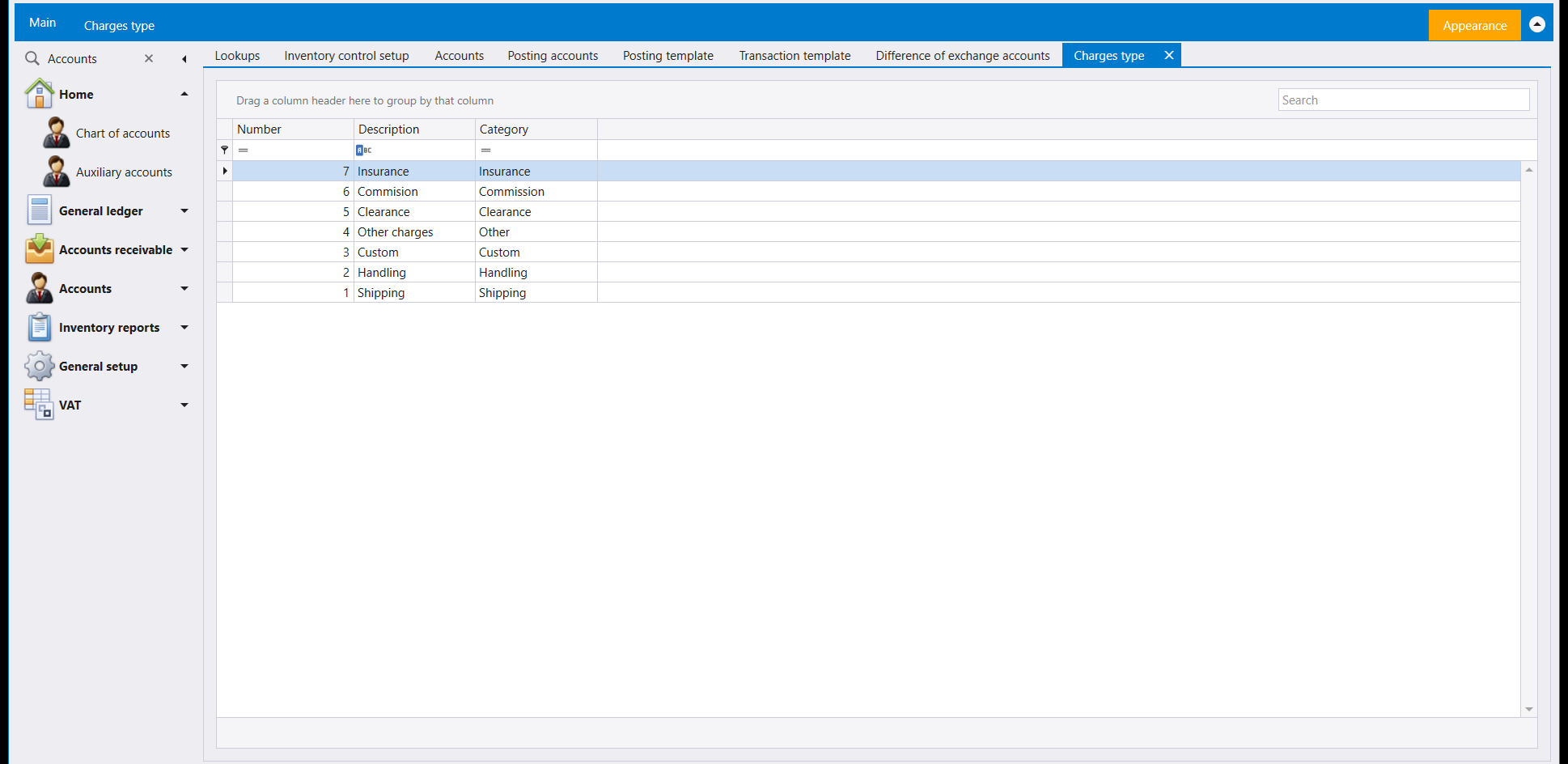Screen dimensions: 1568x764
Task: Sort by the Category column header
Action: tap(536, 129)
